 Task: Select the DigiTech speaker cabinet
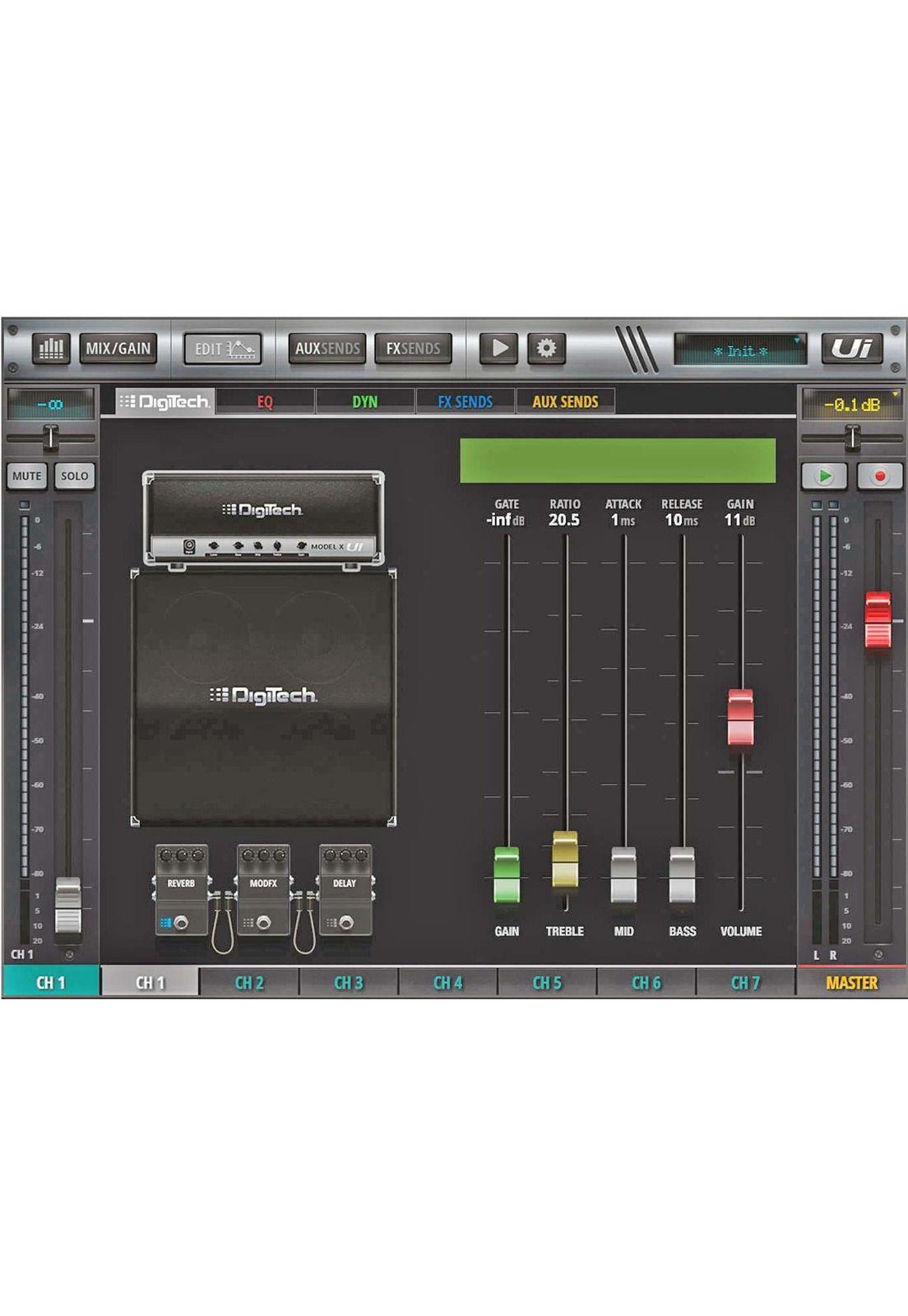[x=263, y=697]
